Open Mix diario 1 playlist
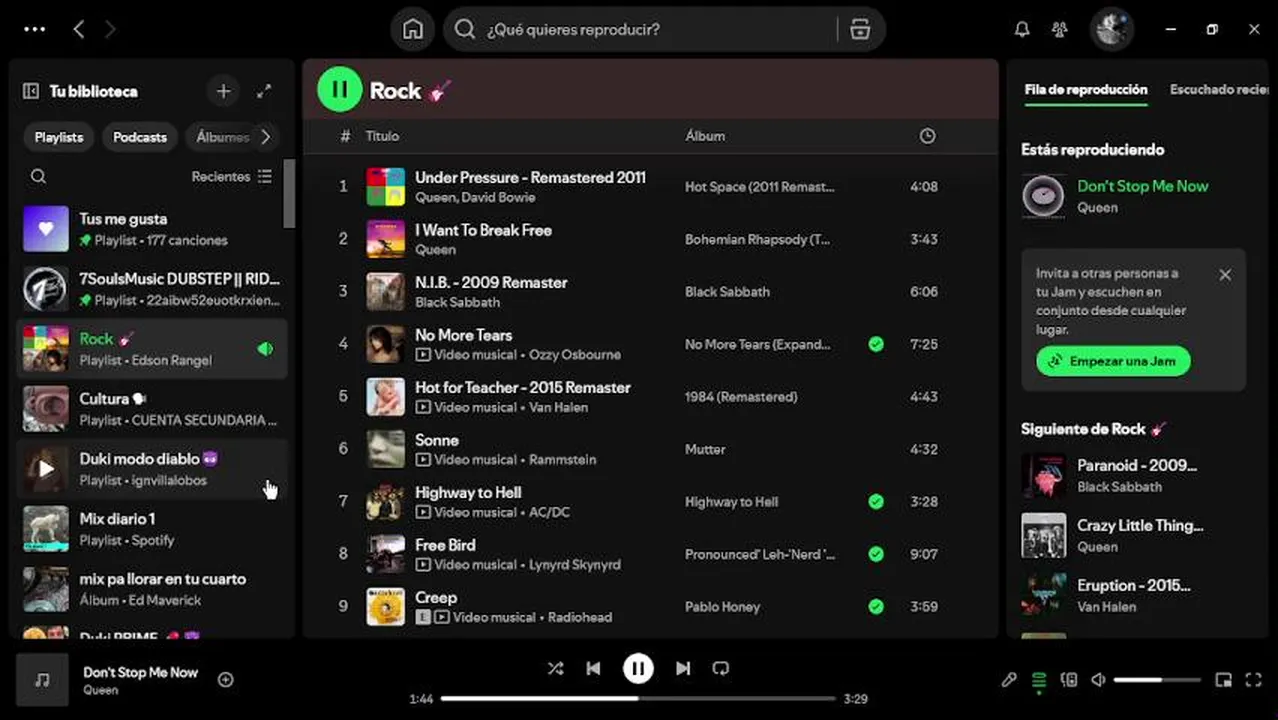Image resolution: width=1278 pixels, height=720 pixels. click(x=152, y=529)
